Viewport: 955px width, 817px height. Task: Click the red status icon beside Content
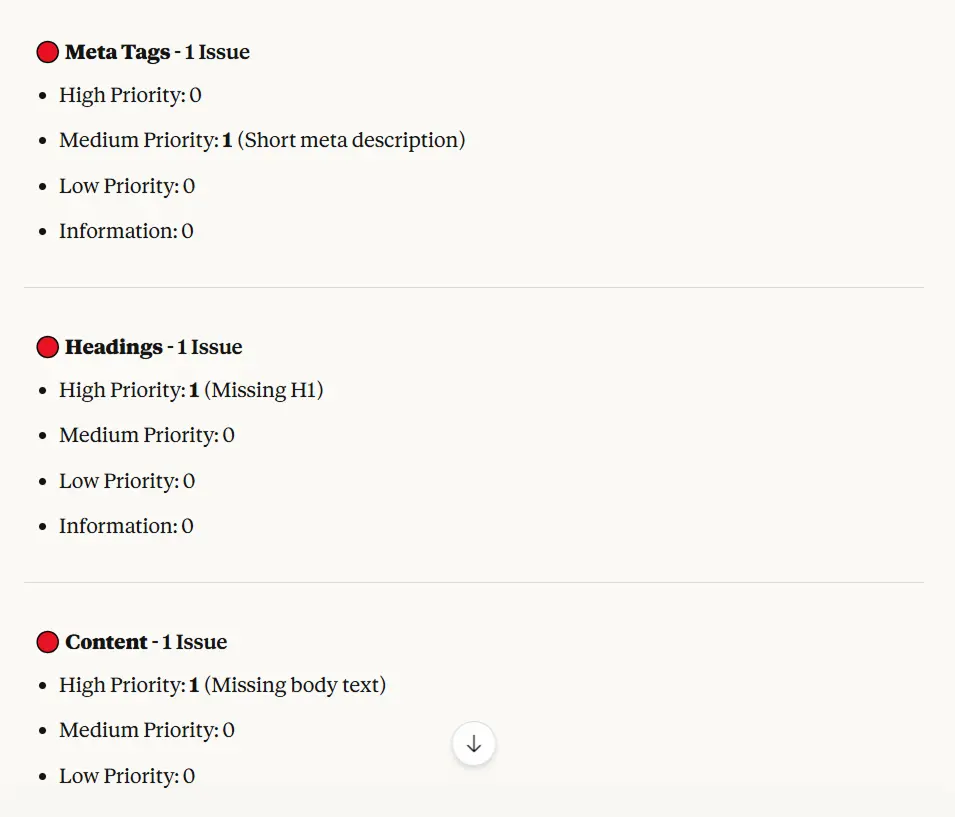click(x=47, y=641)
